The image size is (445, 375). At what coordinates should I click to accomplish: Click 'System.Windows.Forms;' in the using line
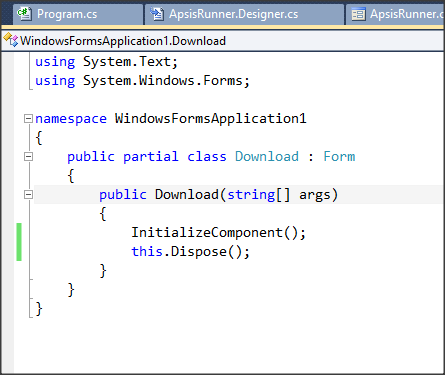pyautogui.click(x=166, y=81)
